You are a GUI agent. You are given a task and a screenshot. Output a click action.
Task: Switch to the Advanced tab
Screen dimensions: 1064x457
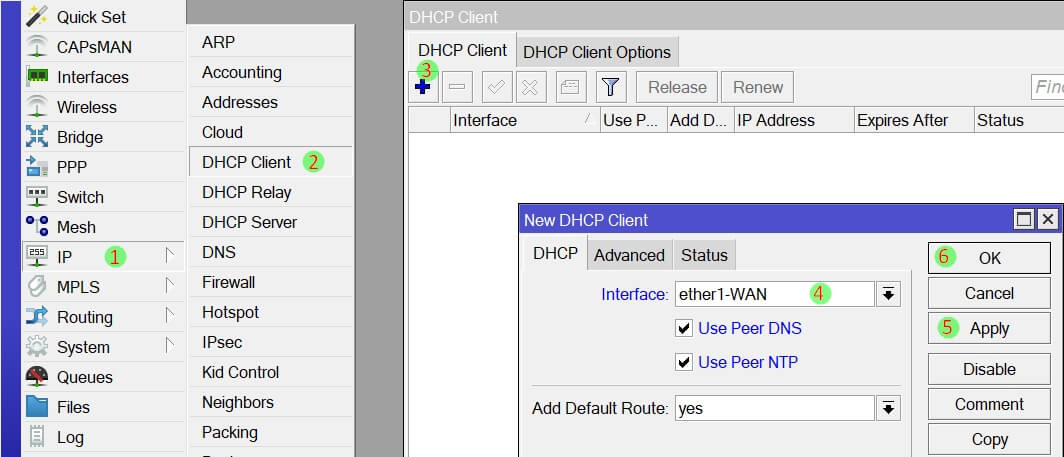[x=629, y=255]
